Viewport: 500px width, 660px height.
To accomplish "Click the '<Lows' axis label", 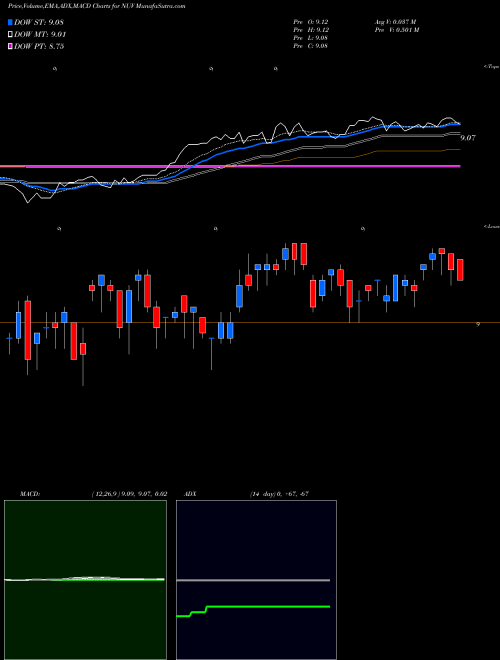I will tap(492, 226).
